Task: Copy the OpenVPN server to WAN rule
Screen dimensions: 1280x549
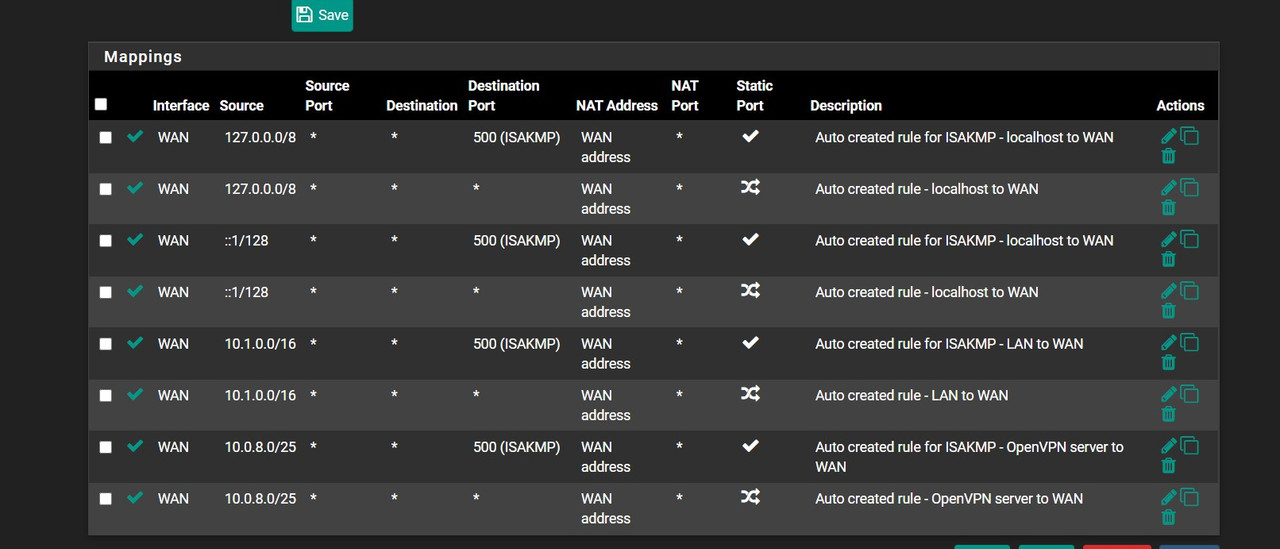Action: [x=1189, y=497]
